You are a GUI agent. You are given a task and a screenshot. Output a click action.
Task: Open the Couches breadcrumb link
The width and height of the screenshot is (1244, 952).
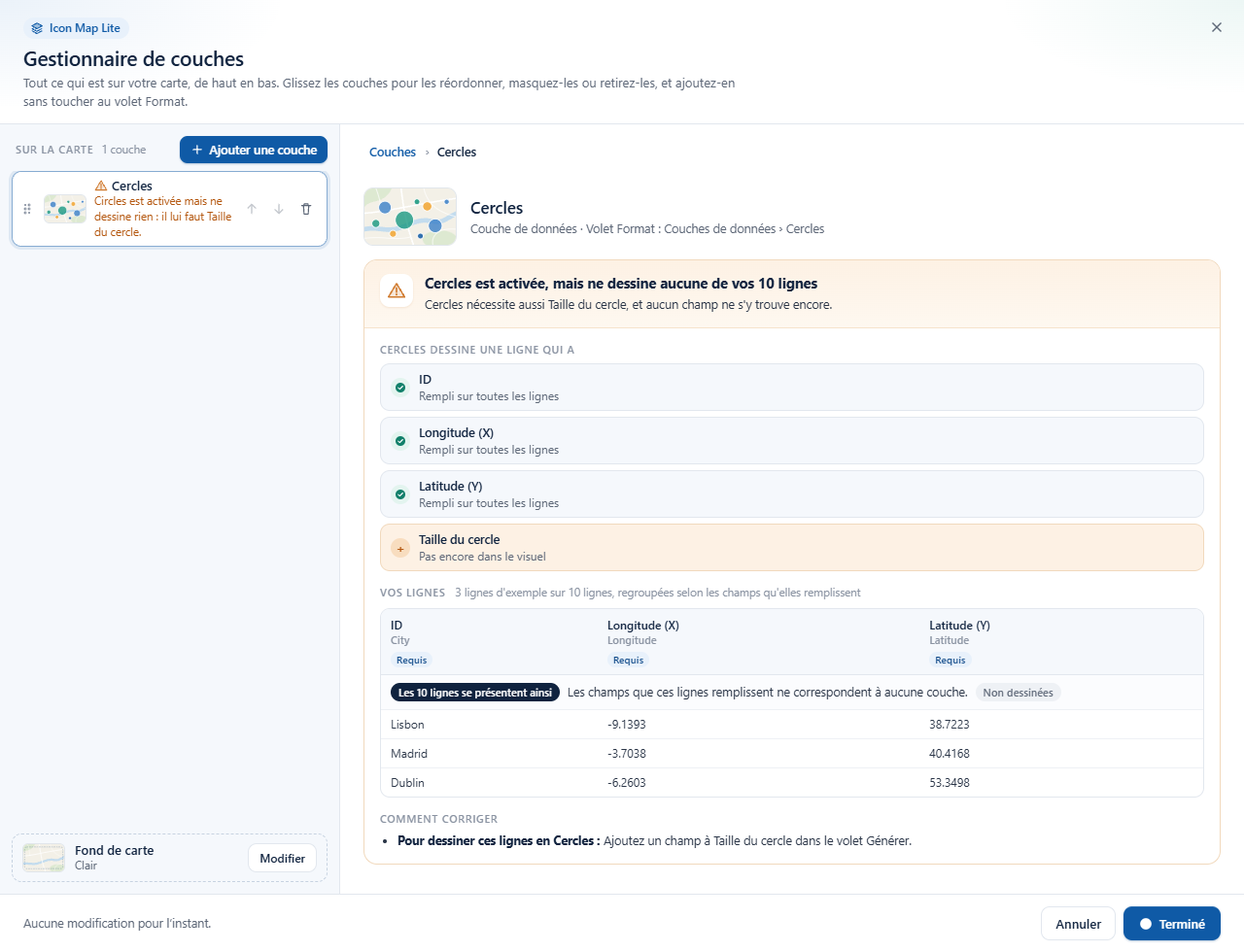(393, 152)
